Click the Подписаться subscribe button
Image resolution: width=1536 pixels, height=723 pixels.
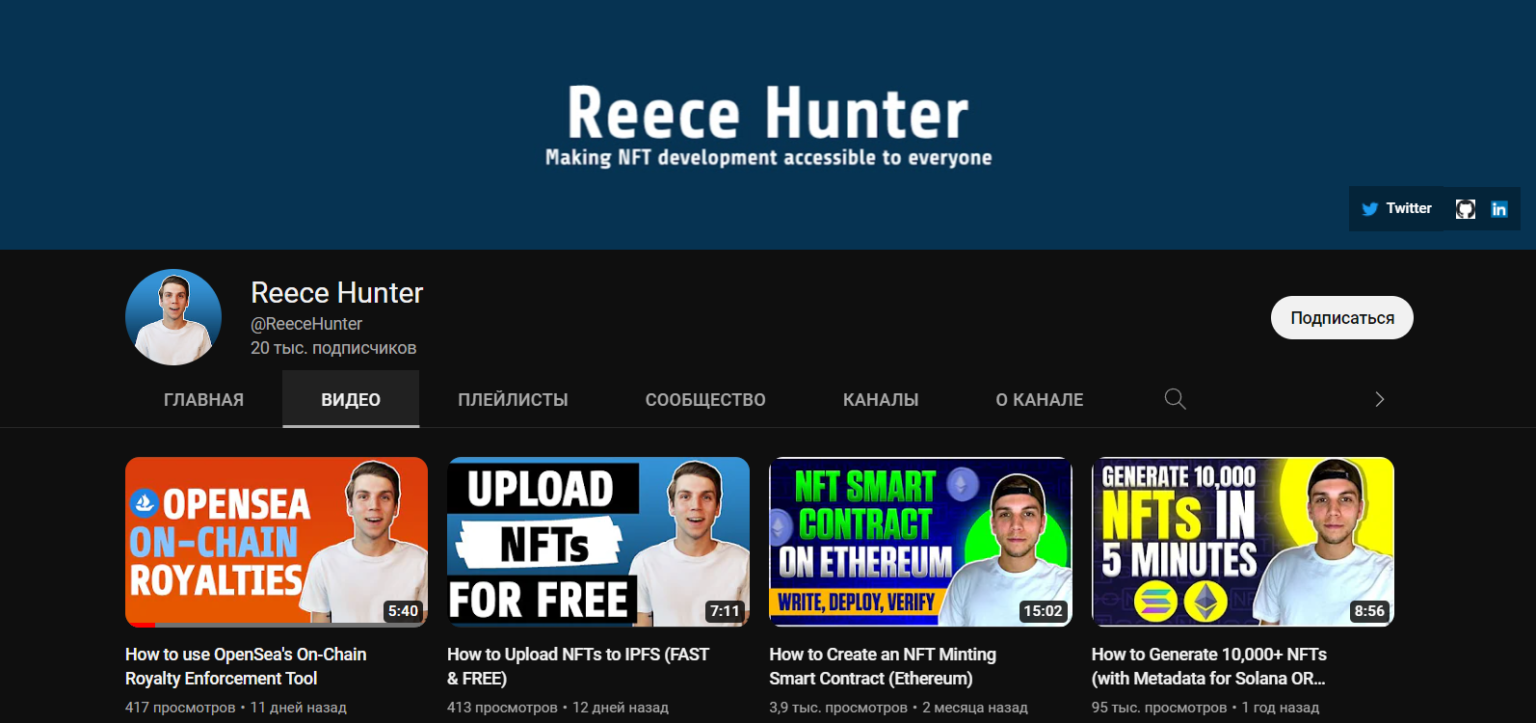[x=1342, y=318]
